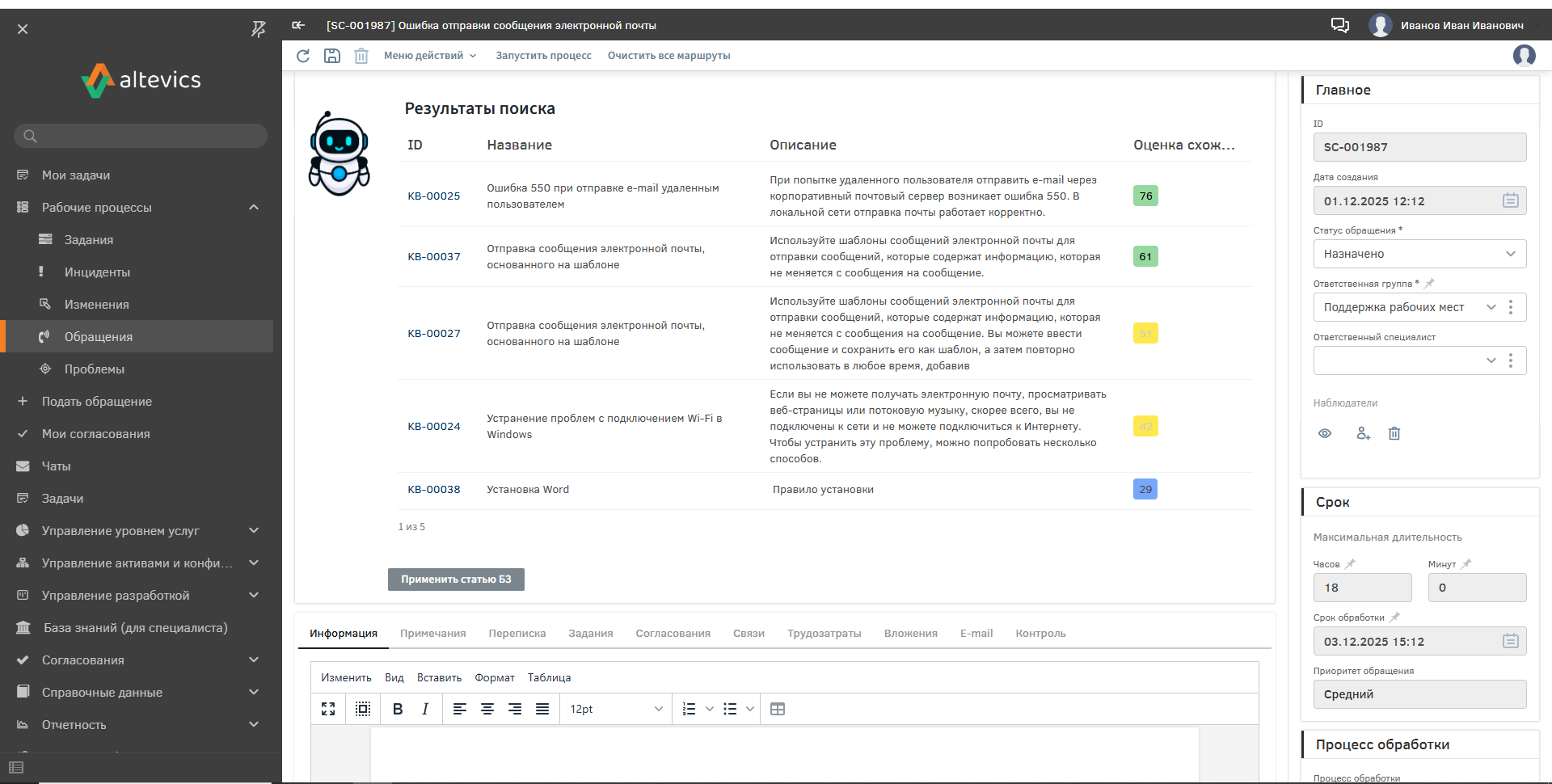Viewport: 1552px width, 784px height.
Task: Click the add observer person icon
Action: [x=1363, y=433]
